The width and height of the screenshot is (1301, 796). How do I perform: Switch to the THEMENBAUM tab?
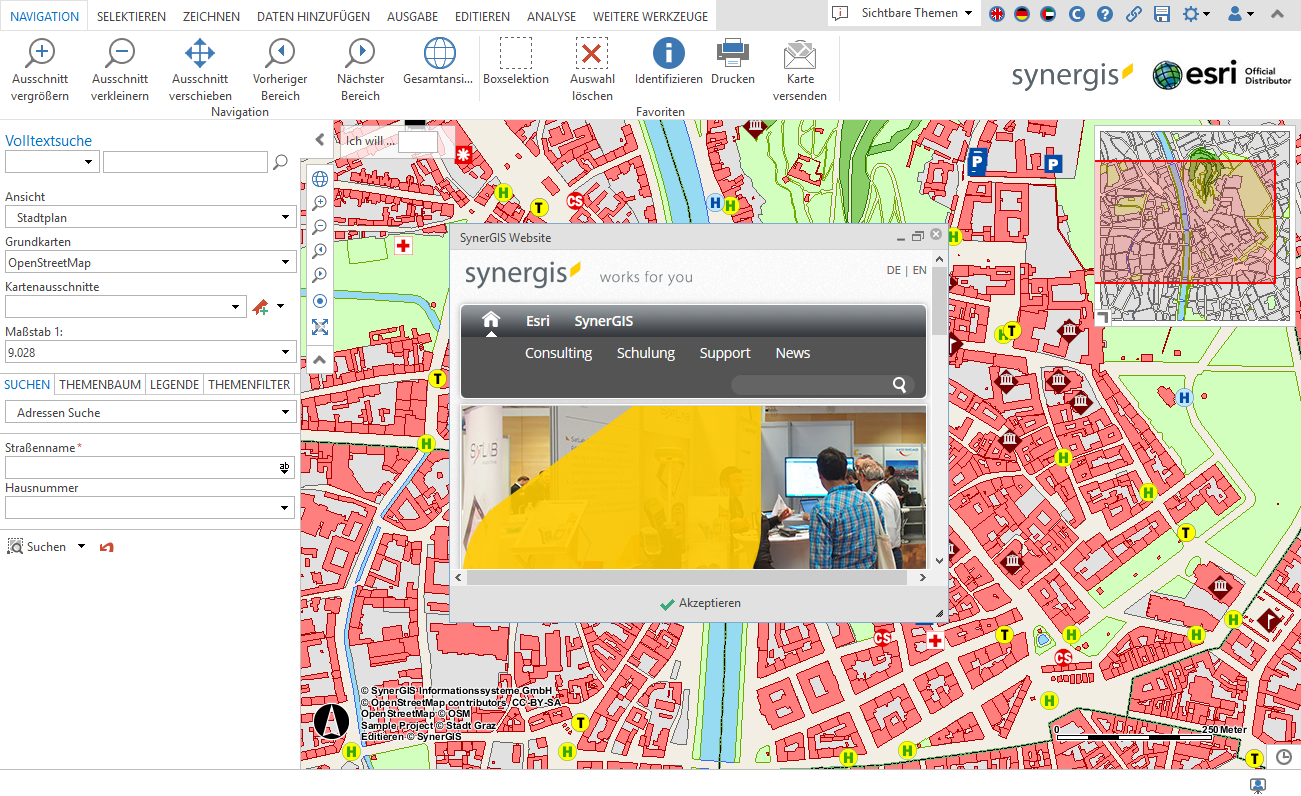[99, 384]
